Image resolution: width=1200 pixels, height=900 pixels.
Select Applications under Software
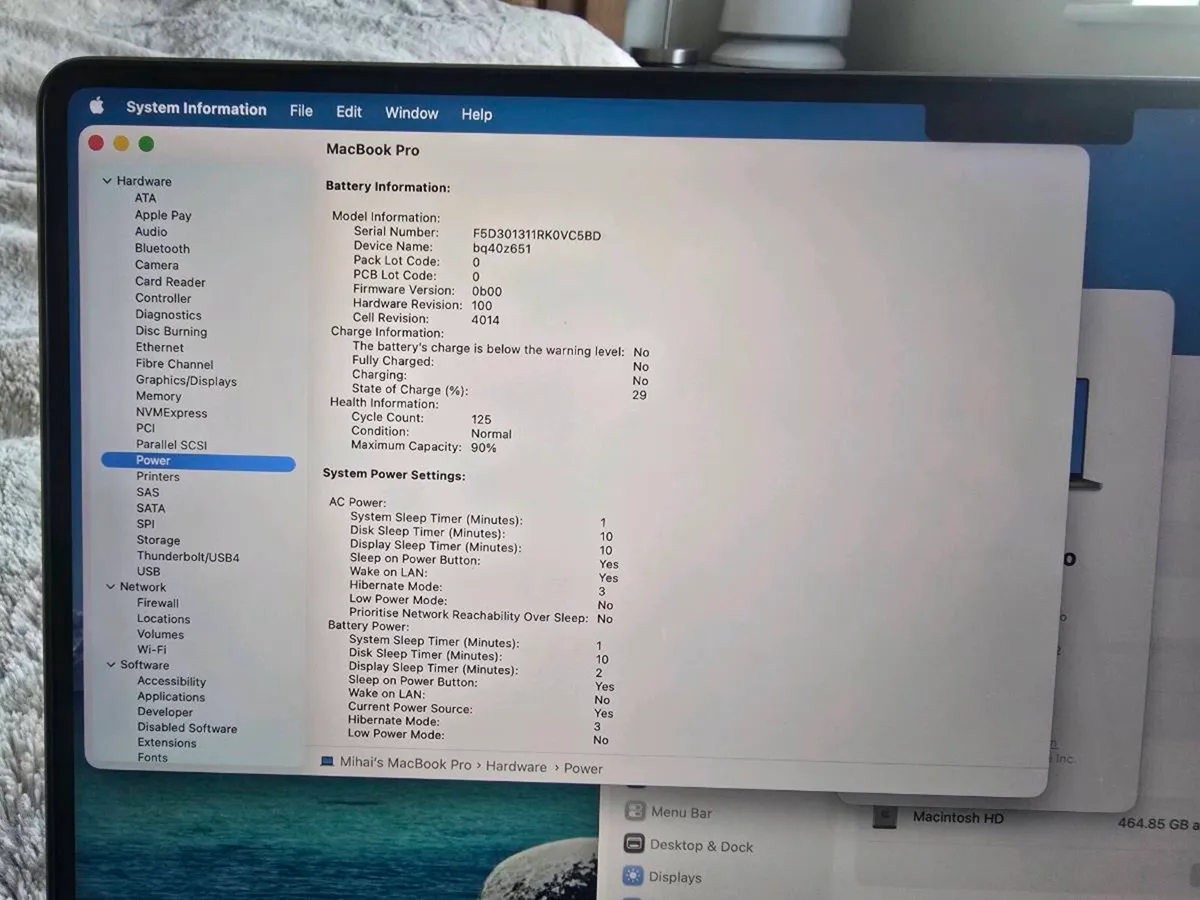[171, 697]
